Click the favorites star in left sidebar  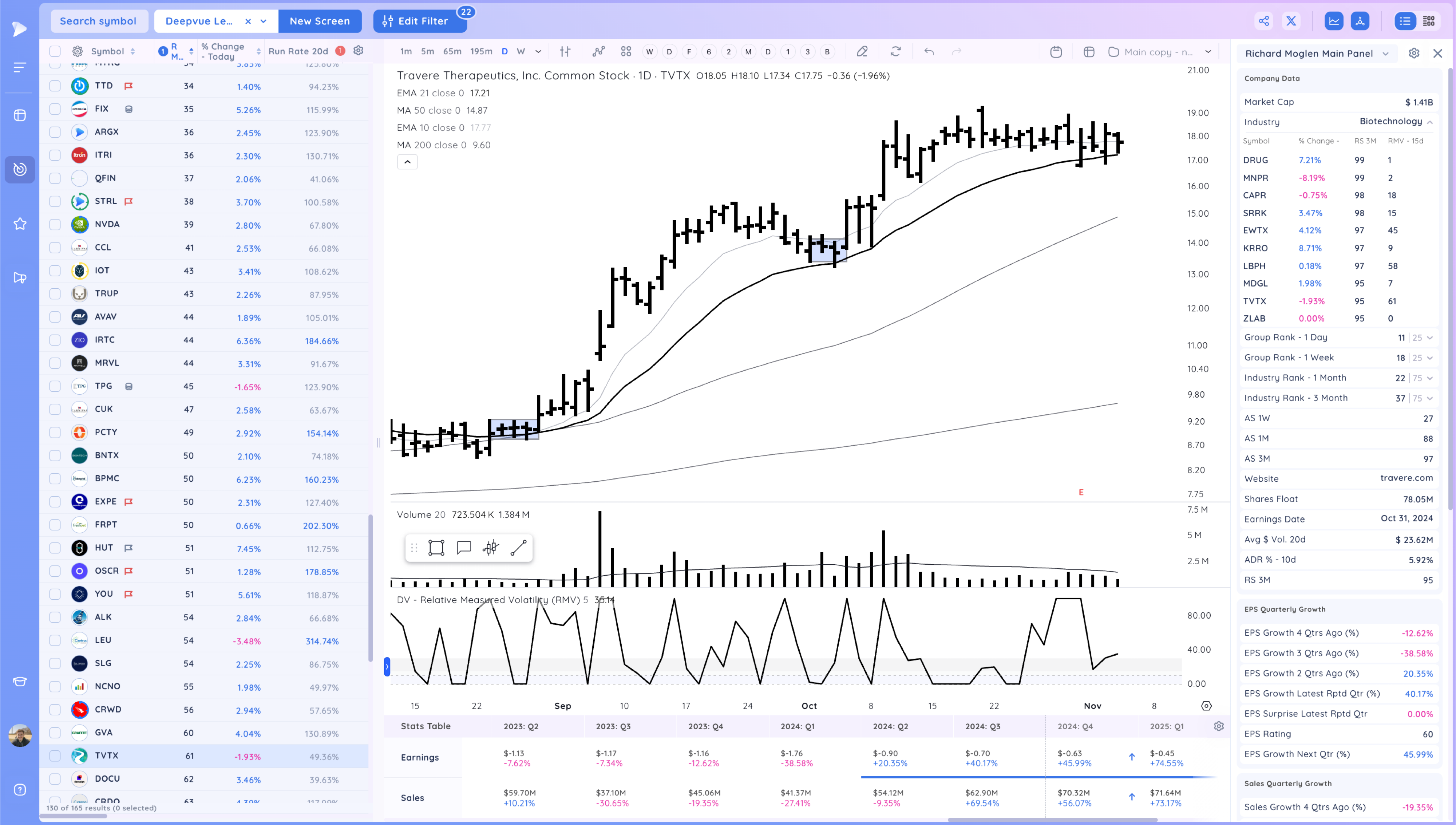click(20, 224)
